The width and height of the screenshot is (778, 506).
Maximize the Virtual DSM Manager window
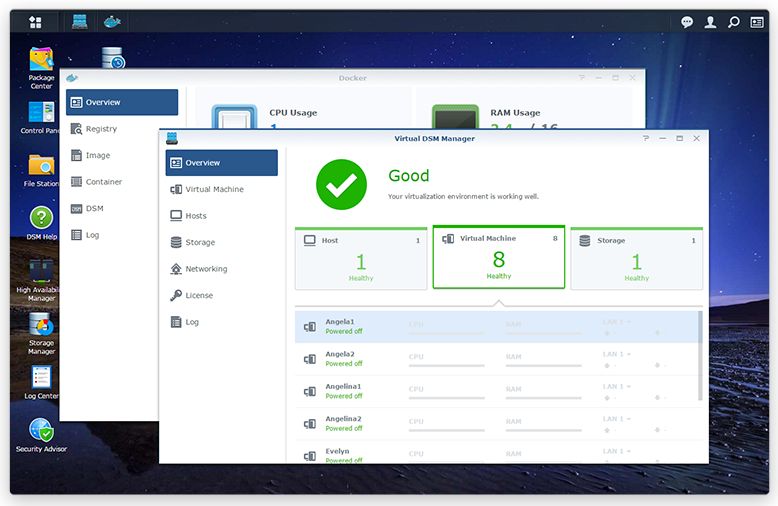[679, 138]
